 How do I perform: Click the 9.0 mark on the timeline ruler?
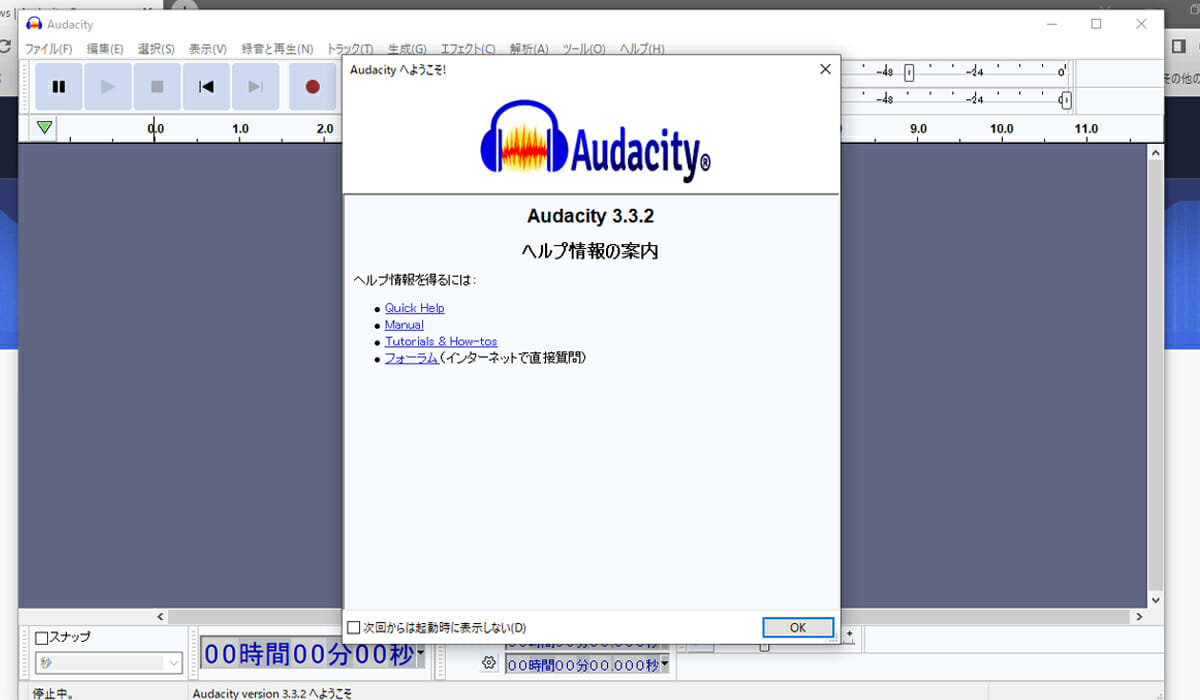[x=917, y=128]
